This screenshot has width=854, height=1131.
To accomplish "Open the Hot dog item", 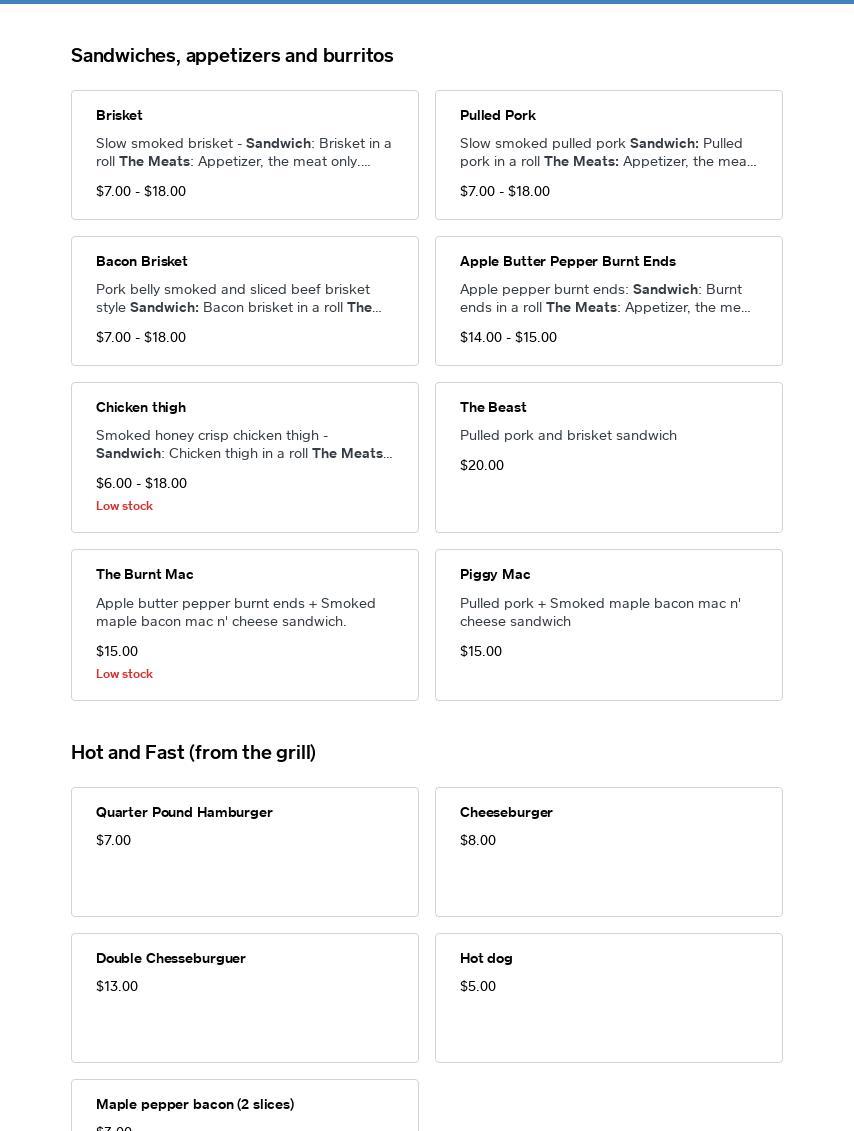I will 608,998.
